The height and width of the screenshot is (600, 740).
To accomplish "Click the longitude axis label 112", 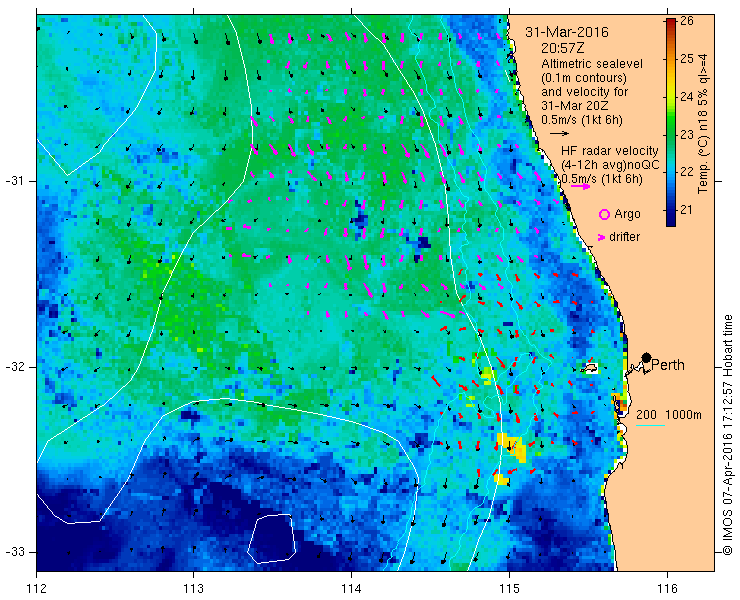I will tap(36, 589).
